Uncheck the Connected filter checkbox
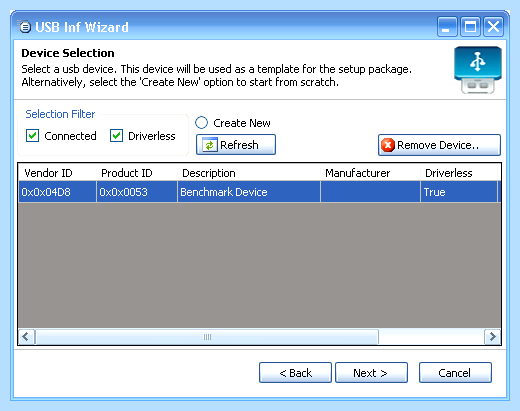The image size is (520, 411). point(32,136)
